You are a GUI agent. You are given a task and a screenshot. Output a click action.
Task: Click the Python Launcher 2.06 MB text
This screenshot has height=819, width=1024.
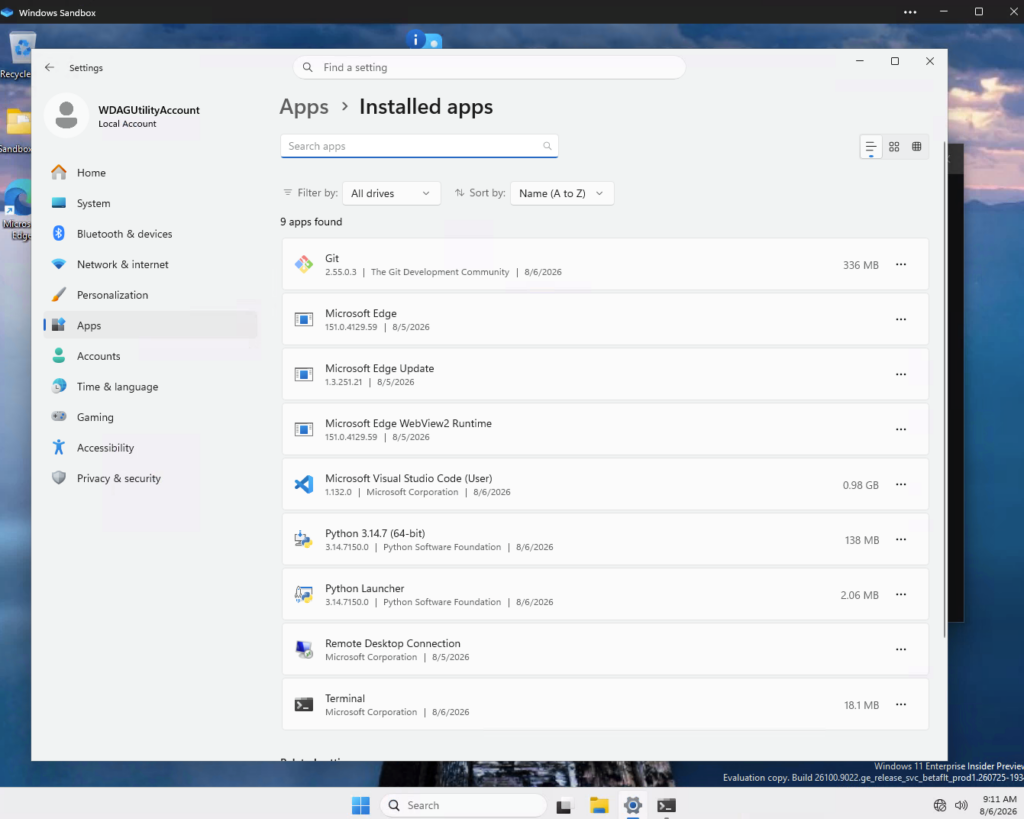859,595
